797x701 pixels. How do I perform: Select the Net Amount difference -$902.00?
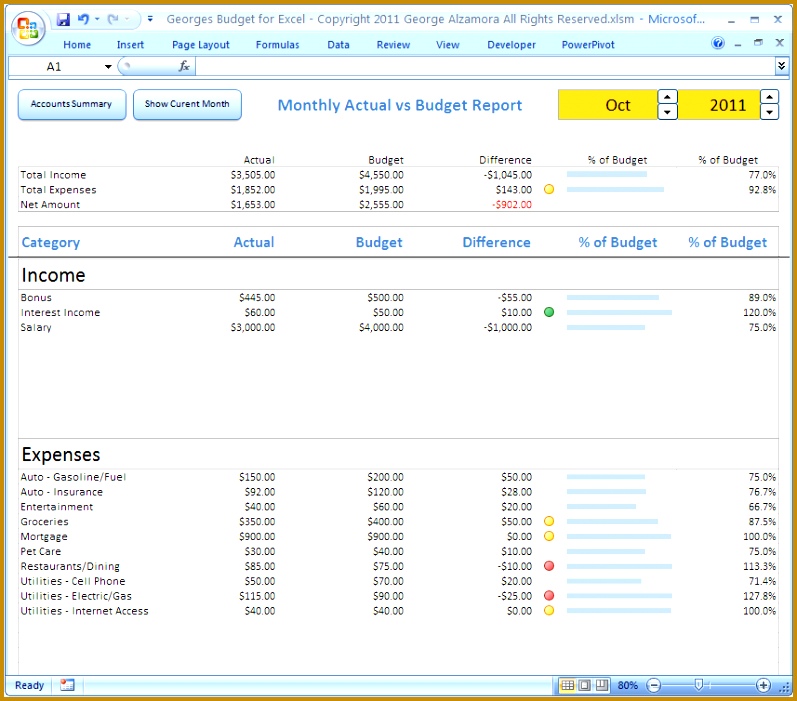tap(512, 205)
